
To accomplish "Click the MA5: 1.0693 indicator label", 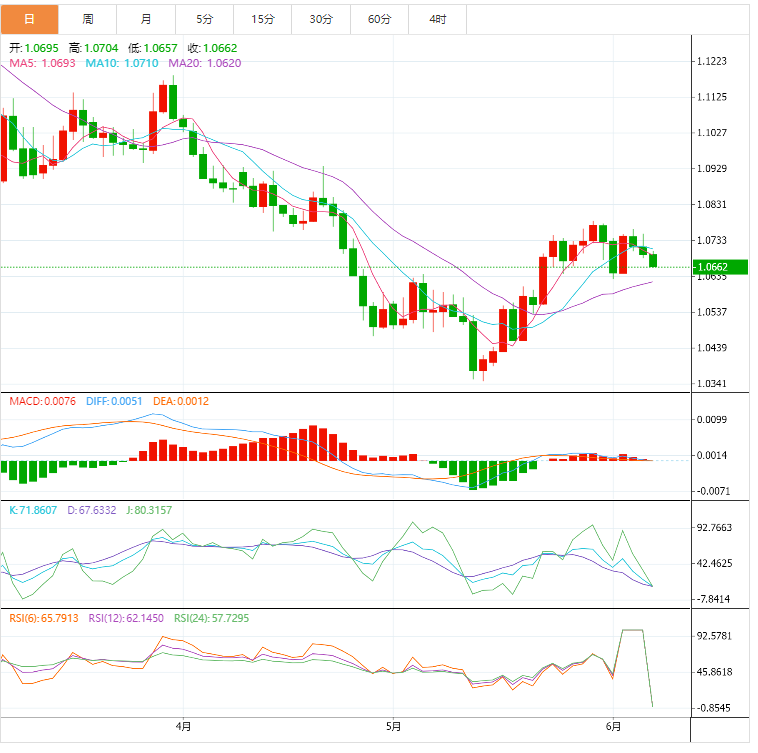I will point(43,63).
